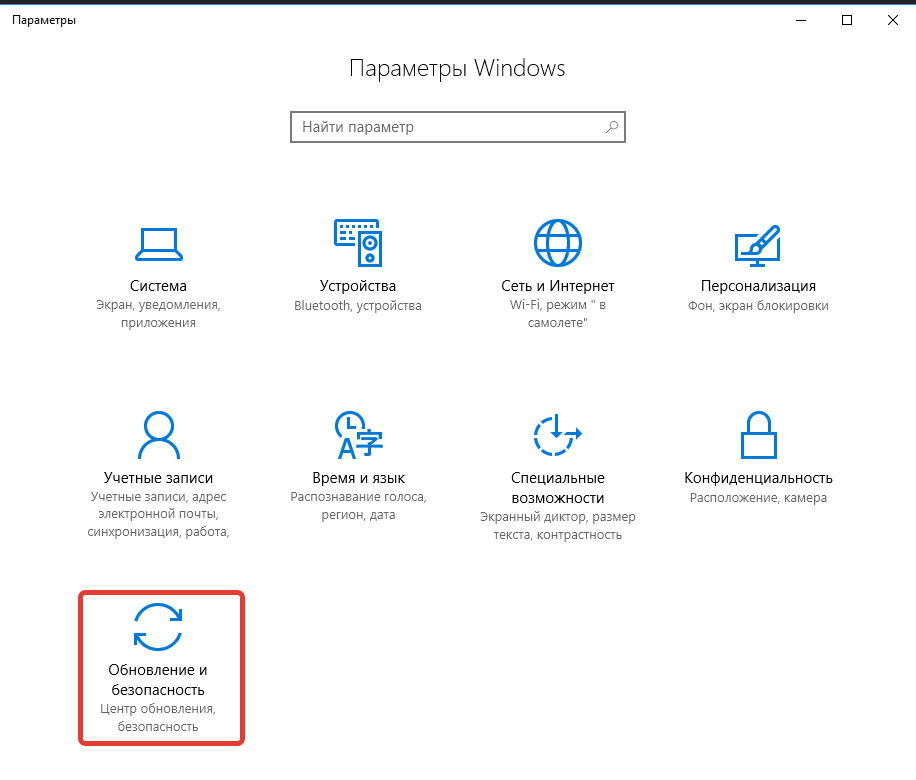Viewport: 916px width, 780px height.
Task: Open the Устройства keyboard and speaker icon
Action: coord(358,242)
